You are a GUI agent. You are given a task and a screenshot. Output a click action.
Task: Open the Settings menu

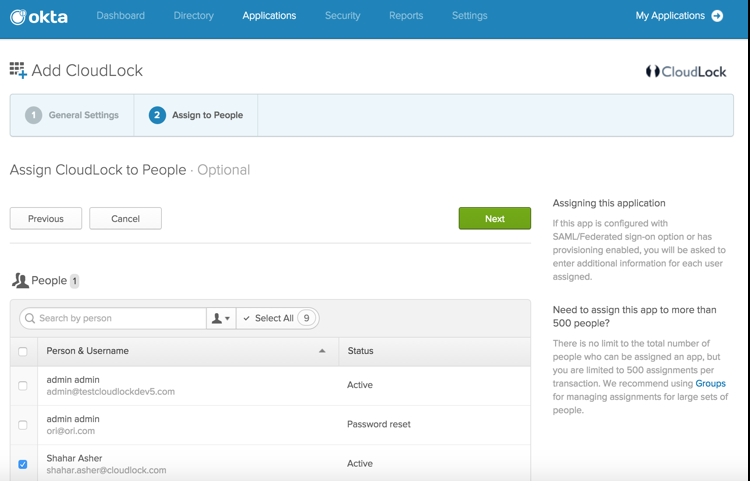click(x=470, y=16)
